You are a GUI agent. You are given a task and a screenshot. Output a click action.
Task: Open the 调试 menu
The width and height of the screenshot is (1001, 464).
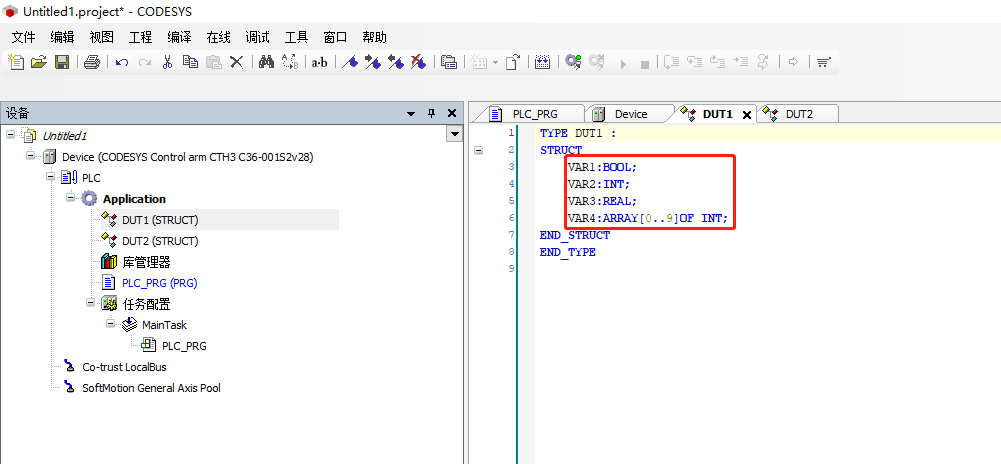[257, 37]
